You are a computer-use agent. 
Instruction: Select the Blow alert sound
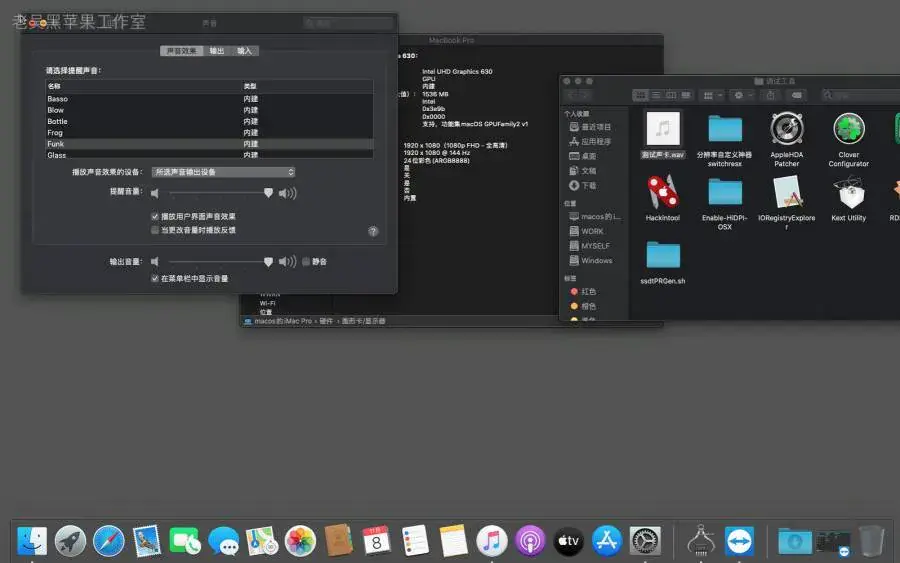(210, 110)
